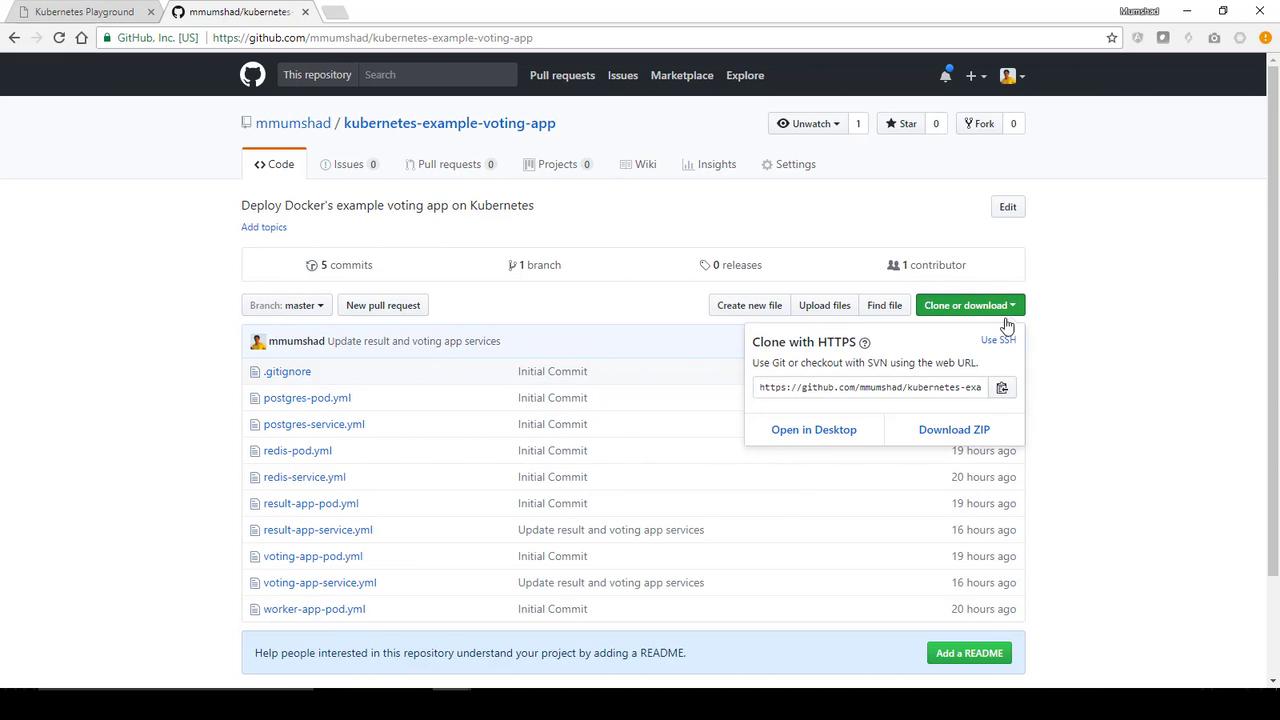Open Issues in top navigation
Screen dimensions: 1280x720
tap(622, 75)
